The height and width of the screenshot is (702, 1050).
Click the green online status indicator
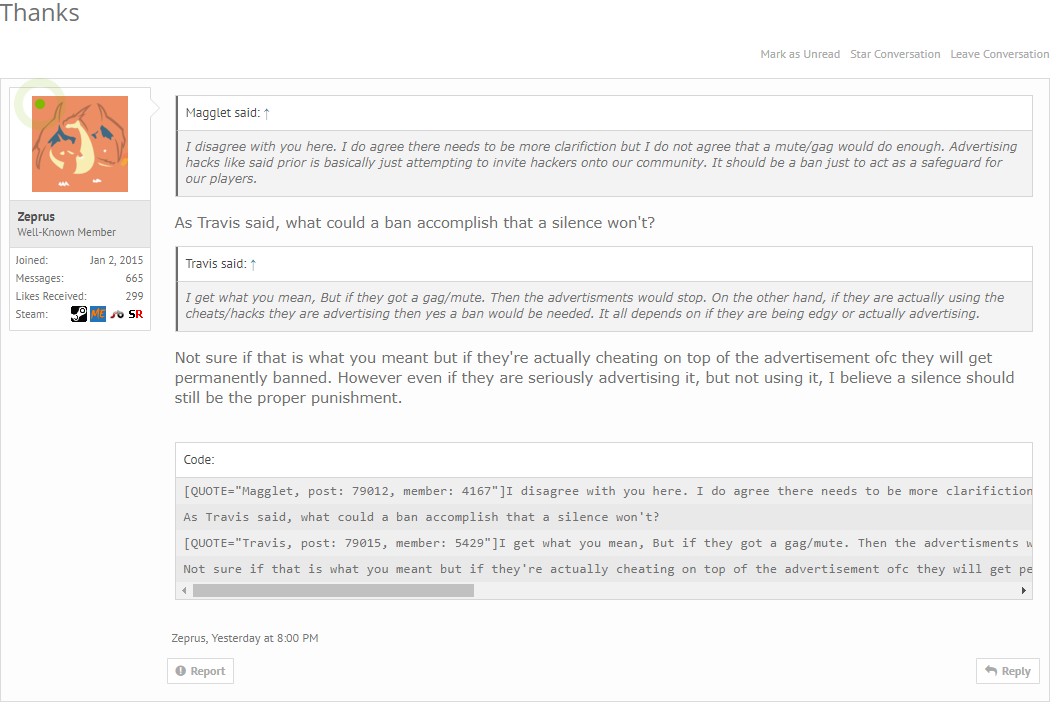(x=40, y=104)
